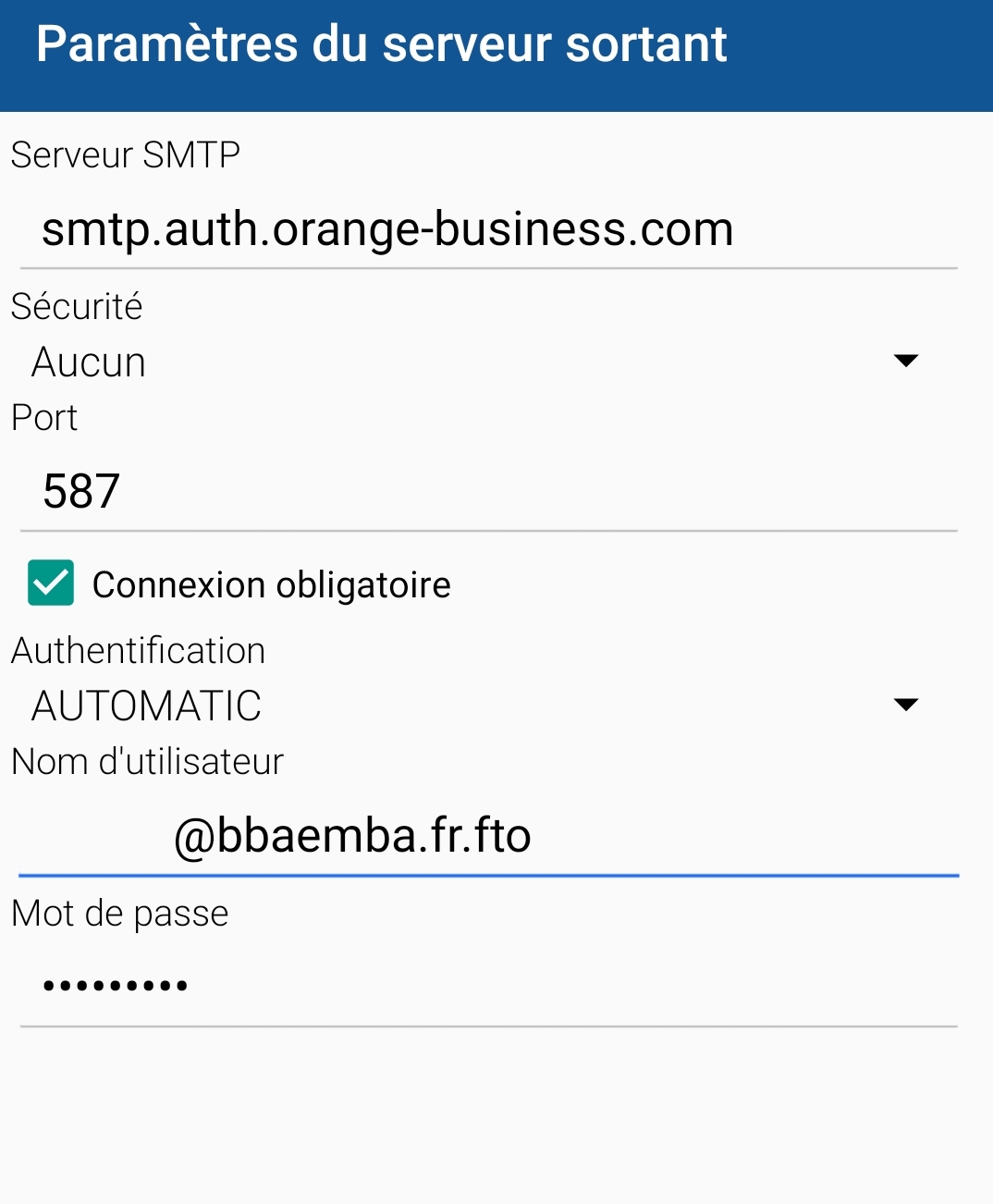Click the AUTOMATIC authentication value

click(146, 706)
